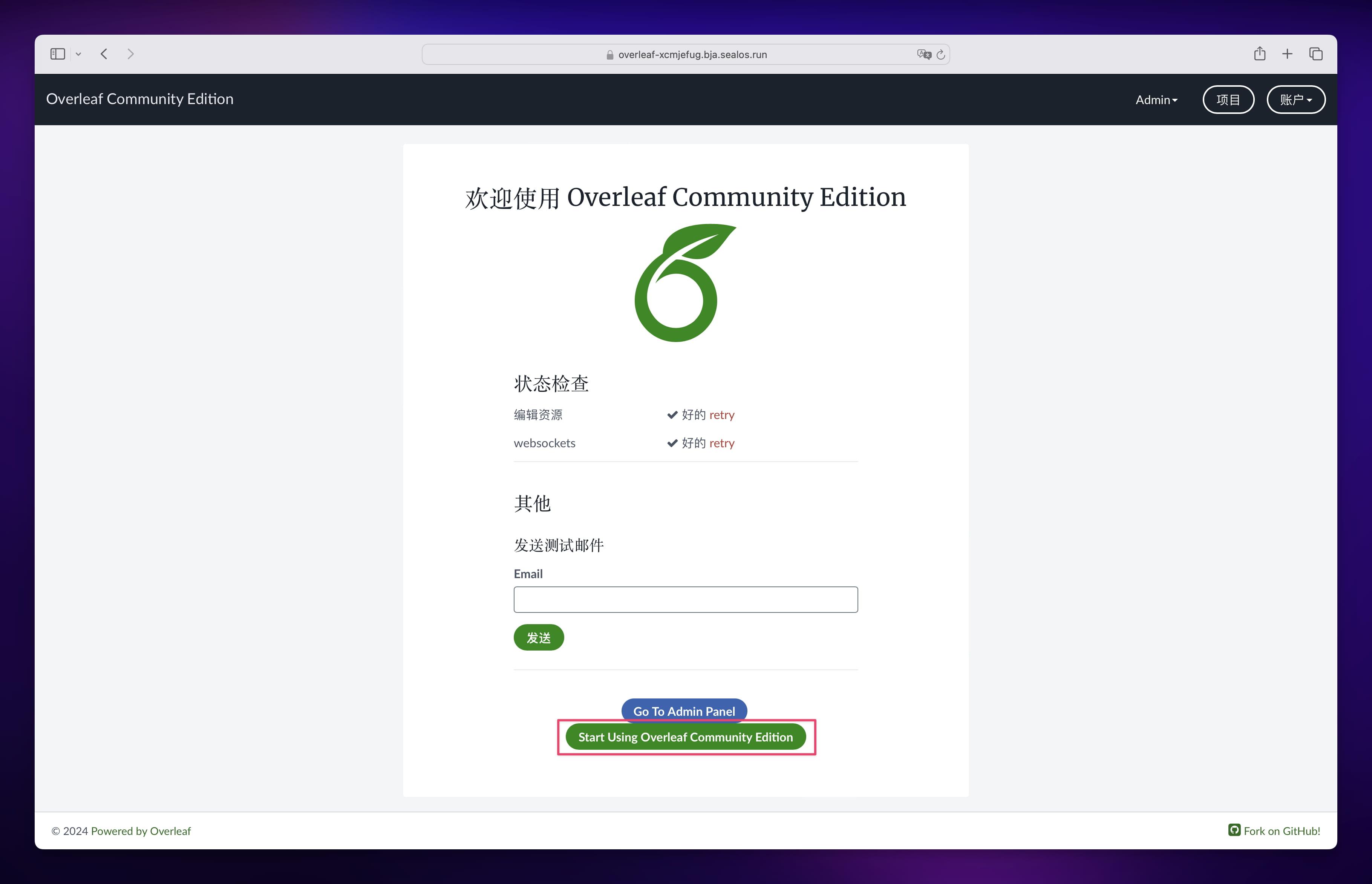Click the tab overview icon
Viewport: 1372px width, 884px height.
click(1315, 54)
